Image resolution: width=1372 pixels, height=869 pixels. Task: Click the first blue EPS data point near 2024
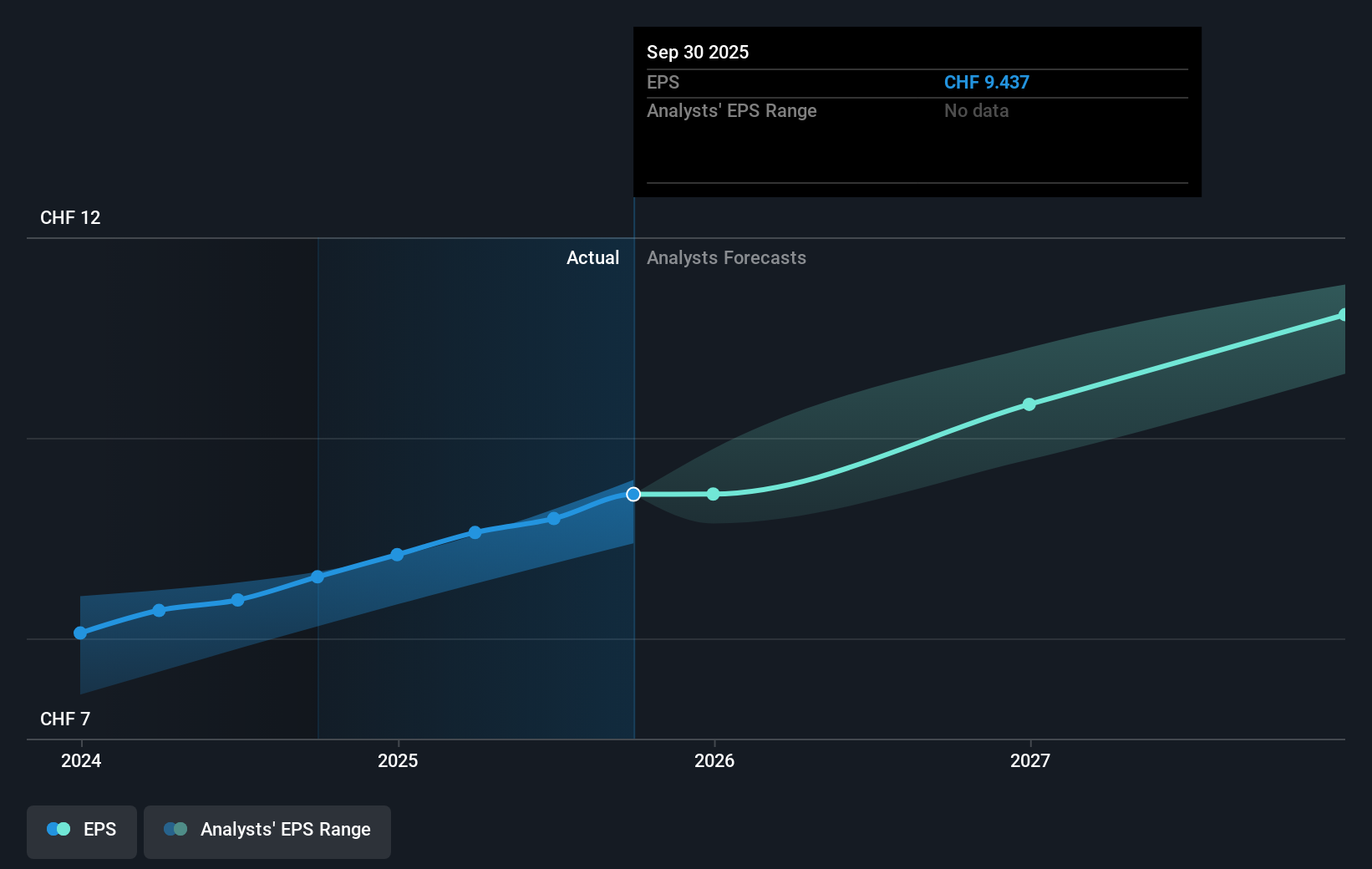[79, 633]
